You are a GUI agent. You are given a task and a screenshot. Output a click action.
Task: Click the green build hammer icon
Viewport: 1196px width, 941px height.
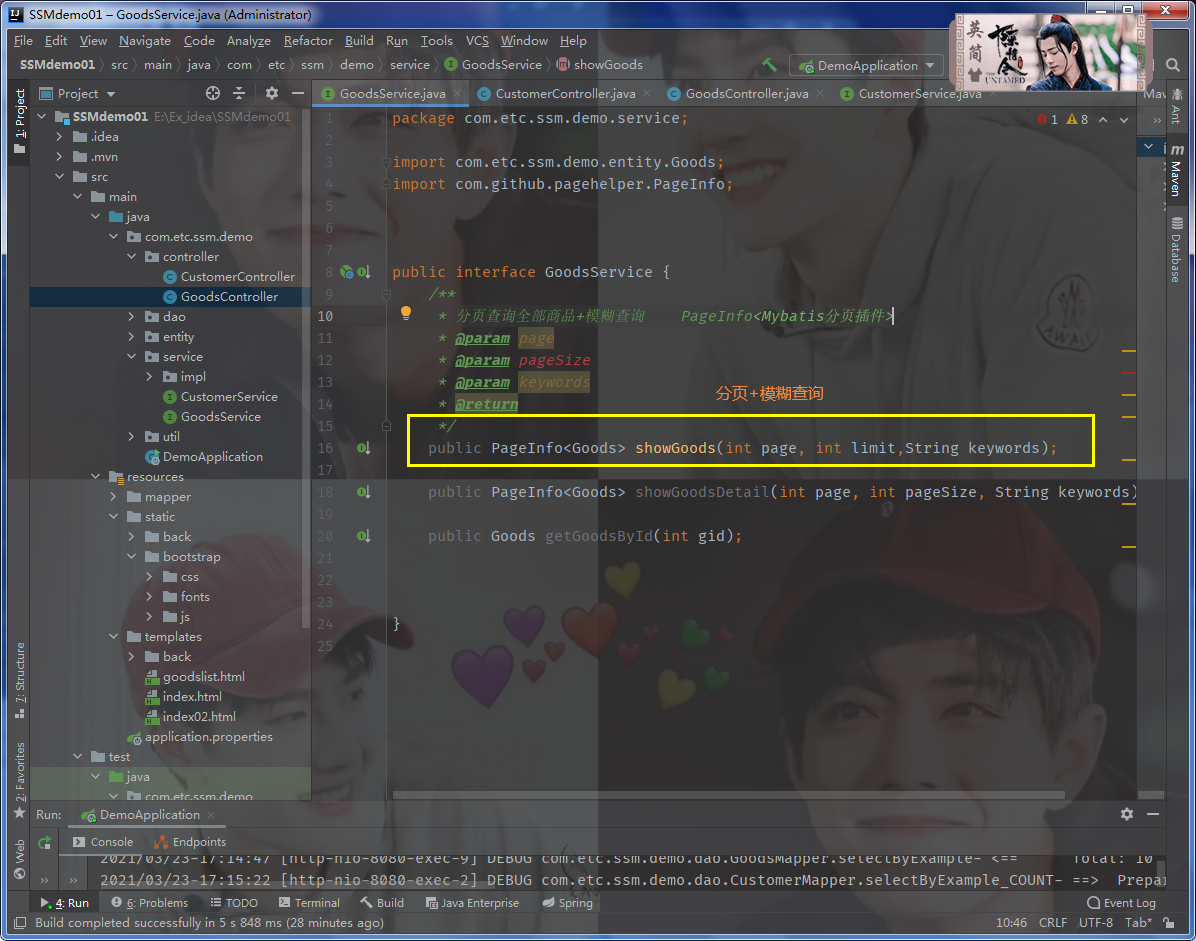[x=770, y=66]
